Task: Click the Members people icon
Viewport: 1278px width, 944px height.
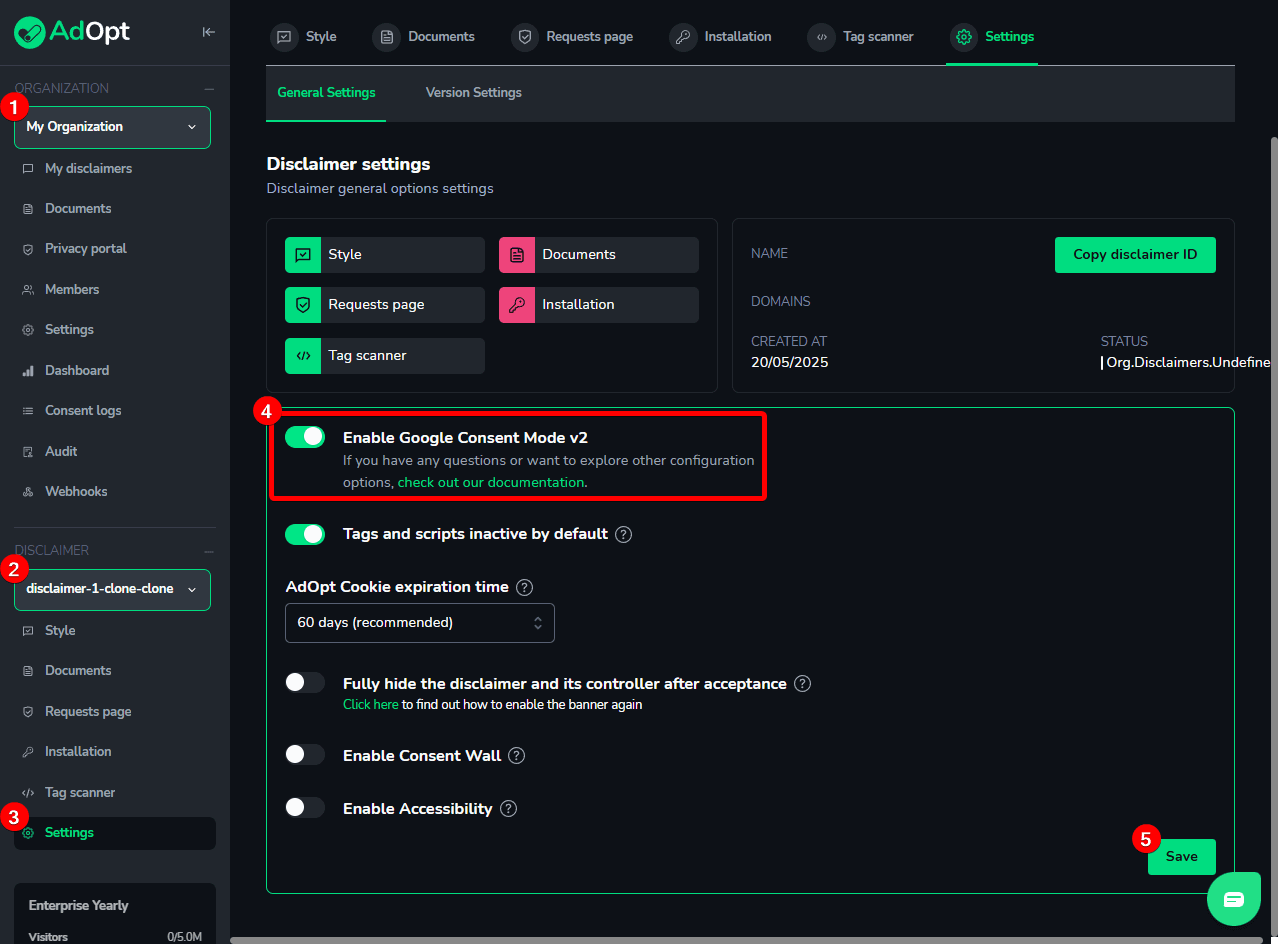Action: pos(28,290)
